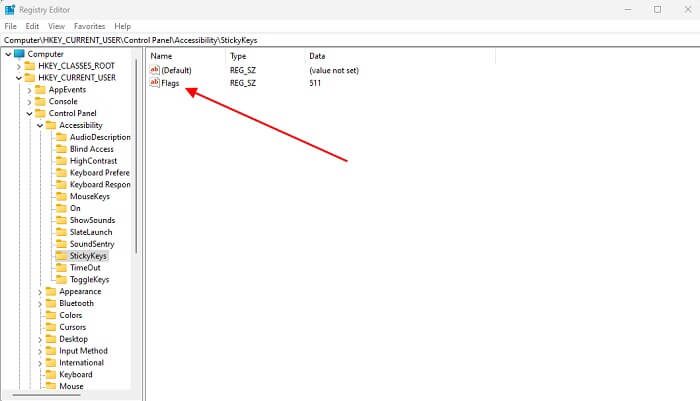Click the SoundSentry folder icon
The image size is (700, 401).
(61, 244)
